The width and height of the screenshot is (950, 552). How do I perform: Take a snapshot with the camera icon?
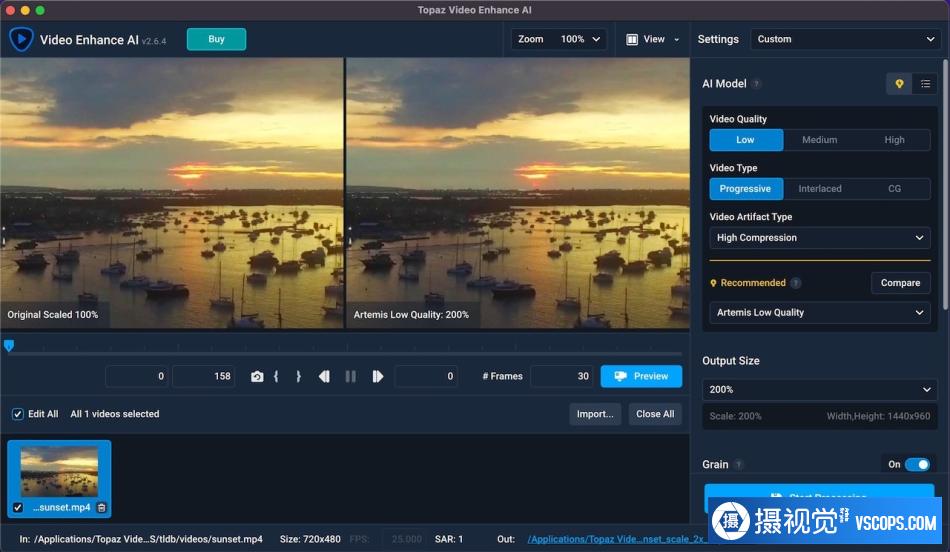point(257,377)
